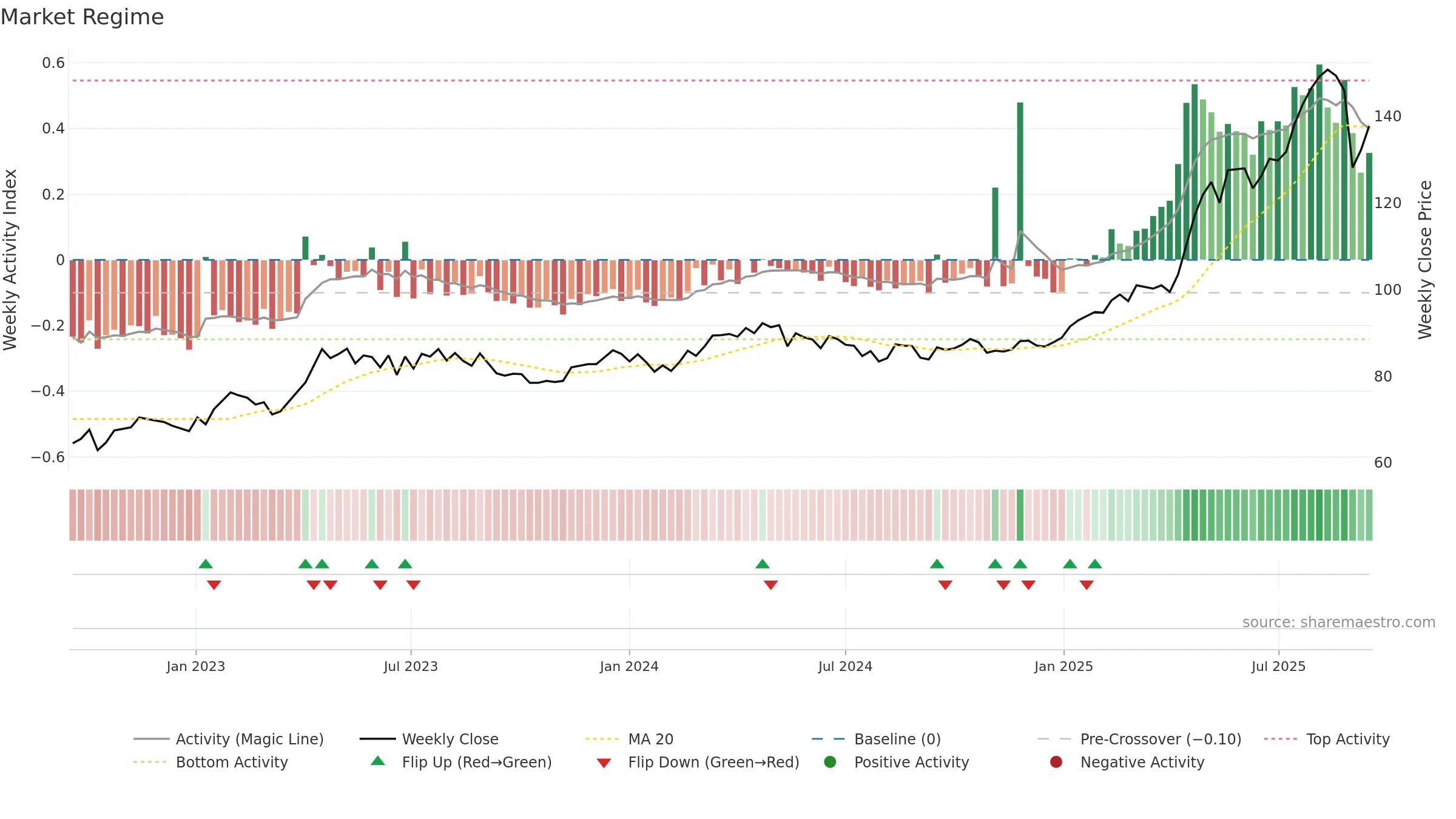Hide the MA 20 series via legend

coord(630,739)
